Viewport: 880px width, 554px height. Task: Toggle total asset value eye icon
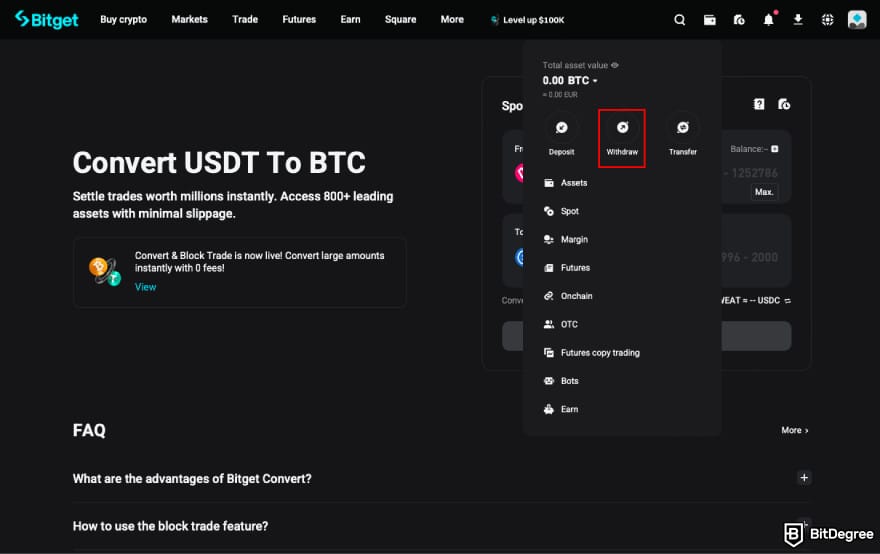(x=615, y=65)
